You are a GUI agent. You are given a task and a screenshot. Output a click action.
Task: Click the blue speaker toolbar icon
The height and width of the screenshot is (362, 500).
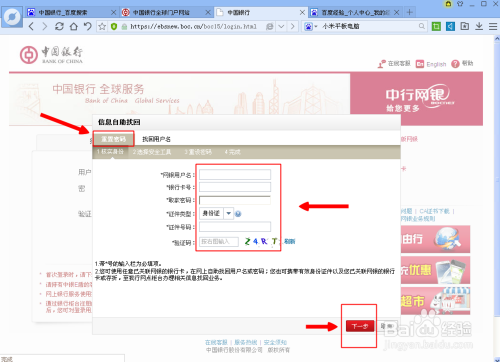450,26
